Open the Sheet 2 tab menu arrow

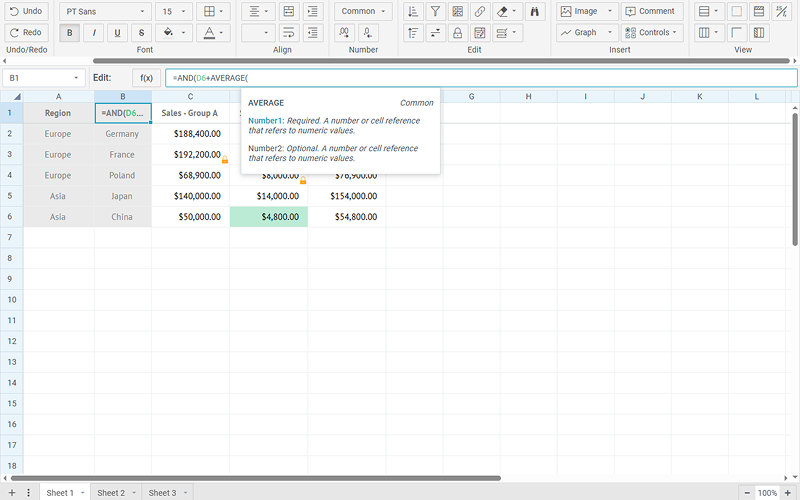coord(134,492)
